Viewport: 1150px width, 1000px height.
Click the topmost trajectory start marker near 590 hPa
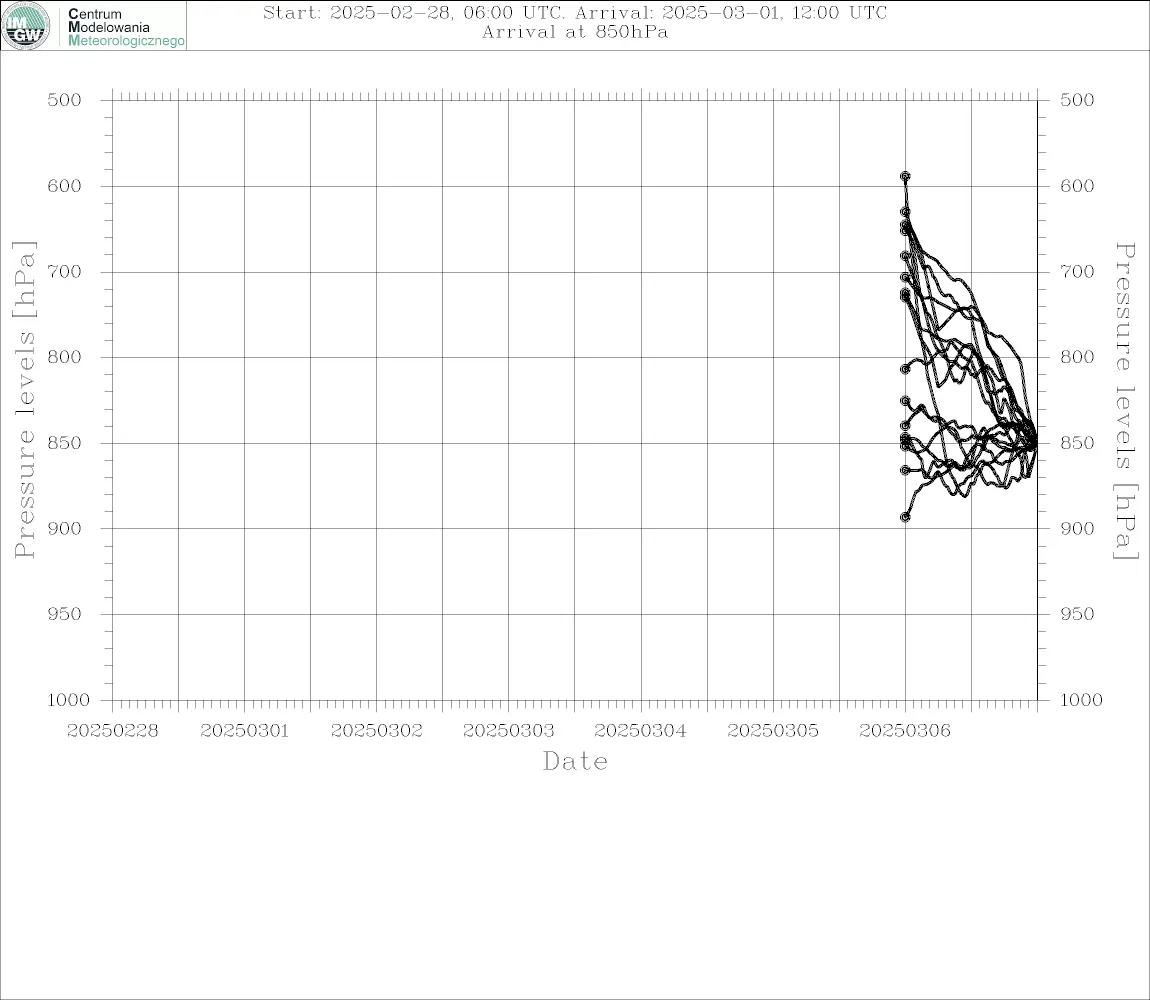(x=905, y=176)
